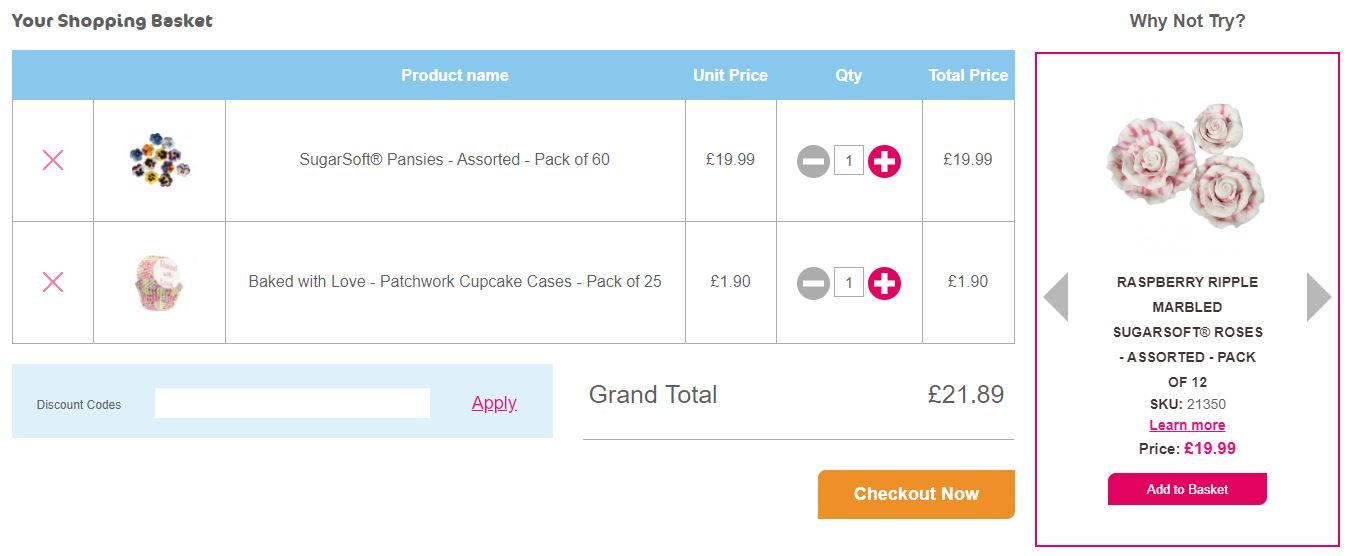Remove SugarSoft Pansies from basket

click(53, 160)
